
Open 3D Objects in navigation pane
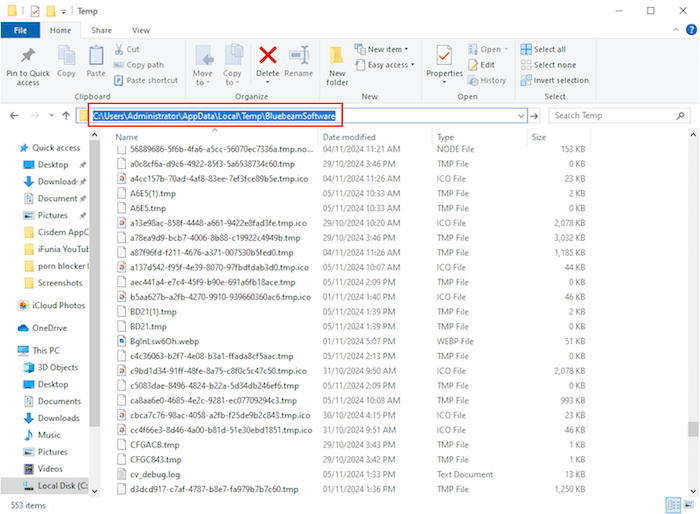[51, 368]
